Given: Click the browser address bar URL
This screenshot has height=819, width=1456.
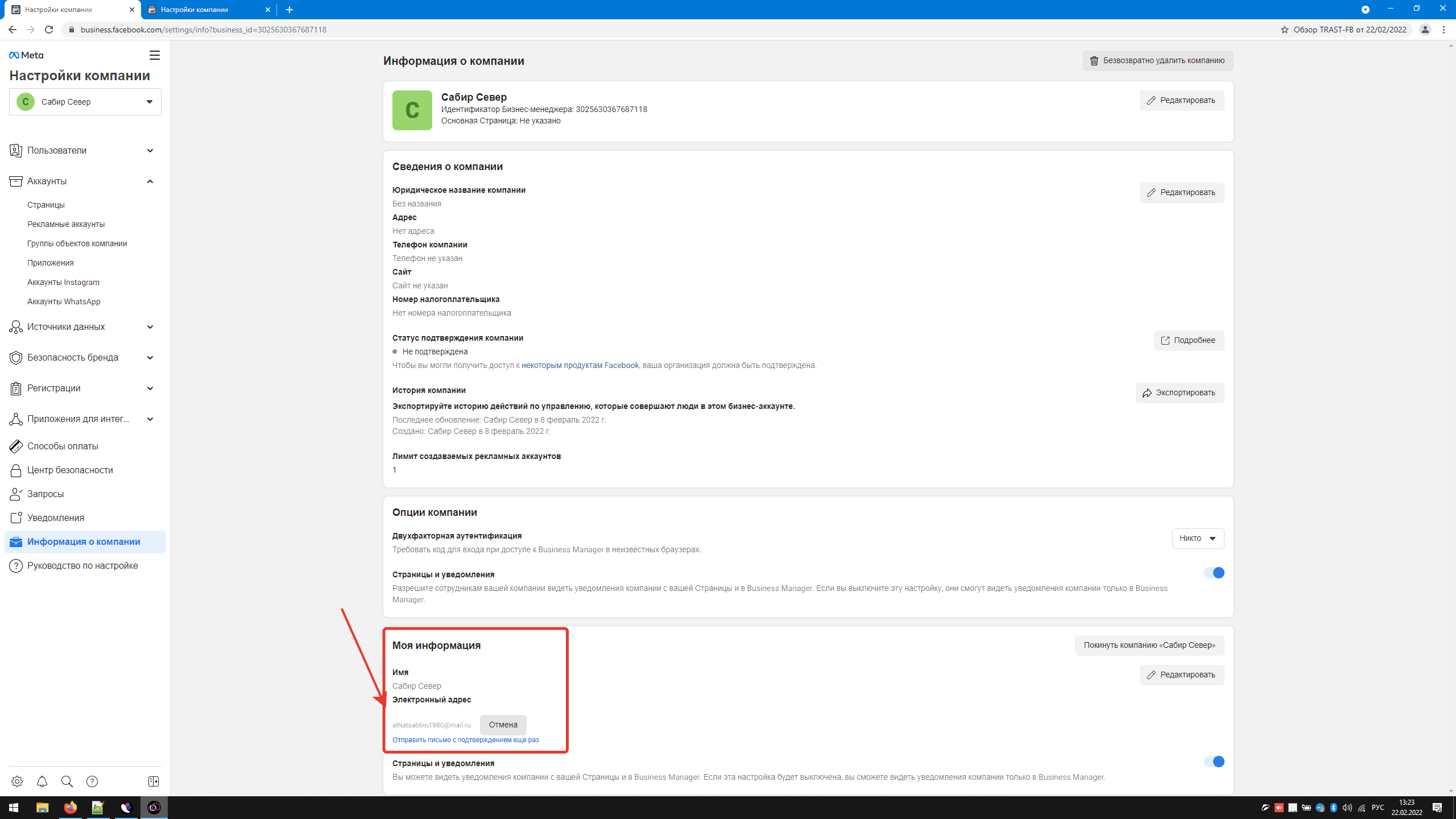Looking at the screenshot, I should [204, 30].
